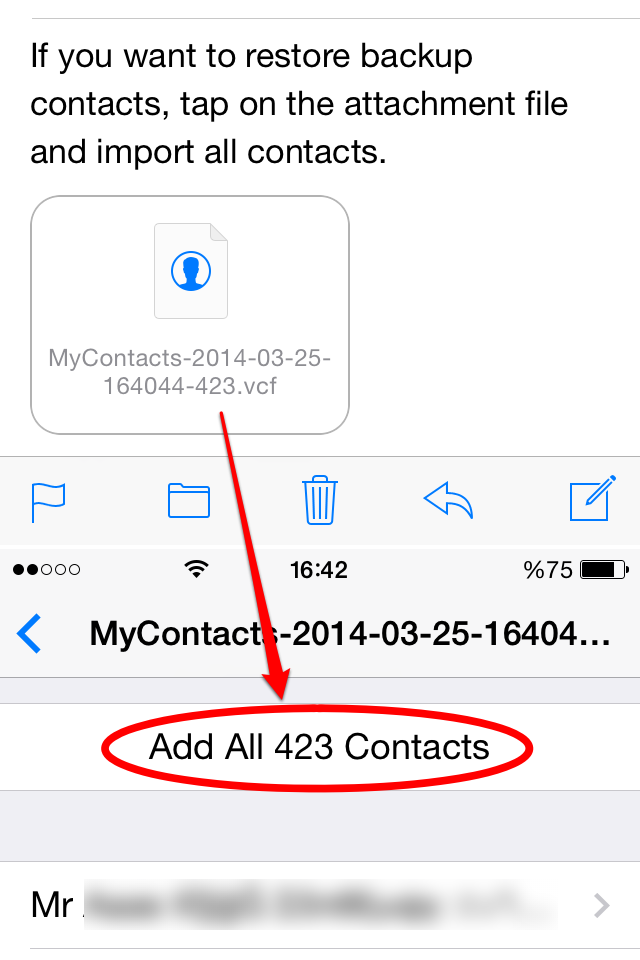Screen dimensions: 640x960
Task: Tap the Wi-Fi status icon
Action: (x=197, y=569)
